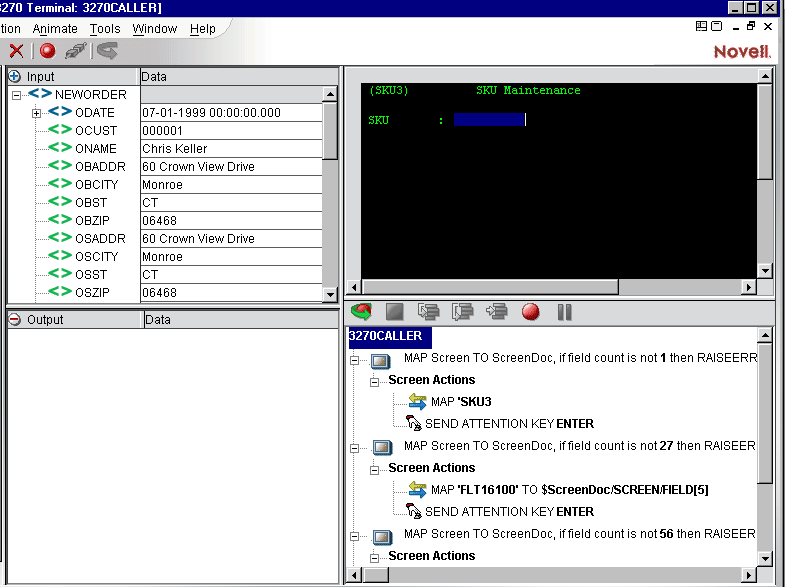Click screen icon for field count 56 row

pos(381,536)
